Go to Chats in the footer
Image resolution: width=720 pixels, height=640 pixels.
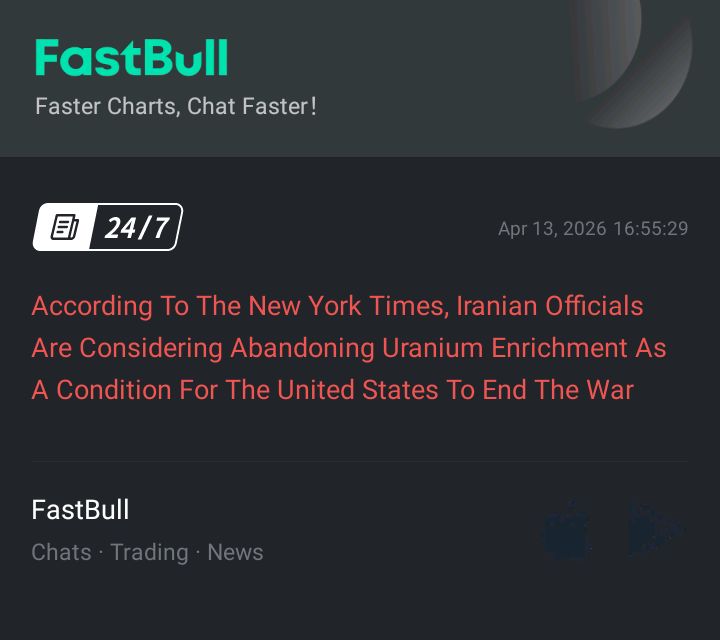[x=61, y=552]
